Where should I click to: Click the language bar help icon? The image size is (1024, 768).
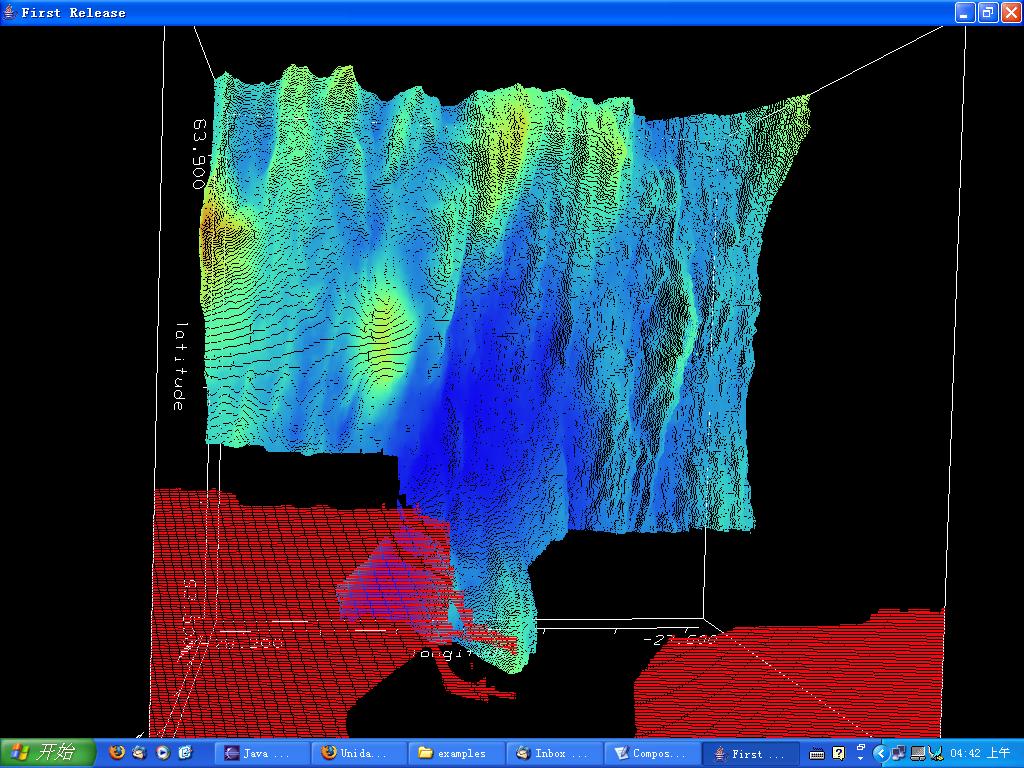click(839, 753)
